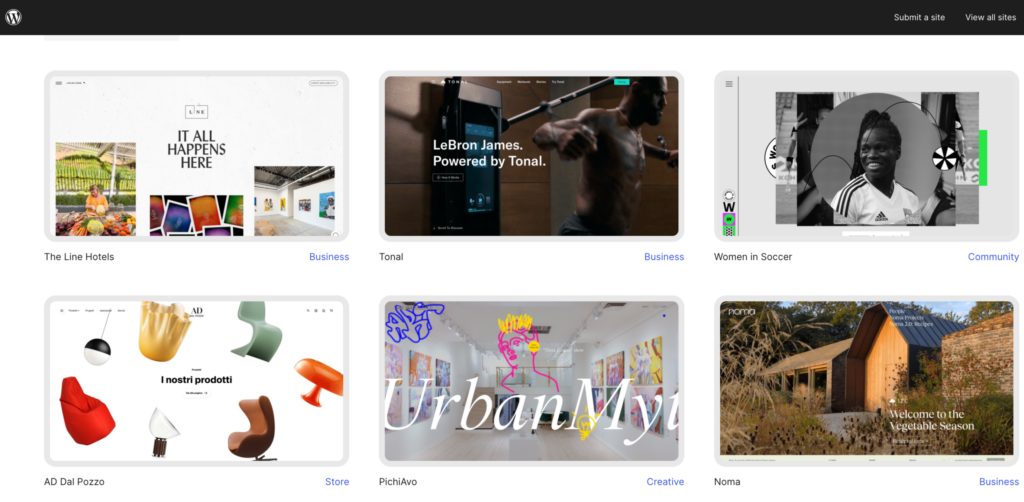
Task: Open the Submit a site link
Action: [x=919, y=17]
